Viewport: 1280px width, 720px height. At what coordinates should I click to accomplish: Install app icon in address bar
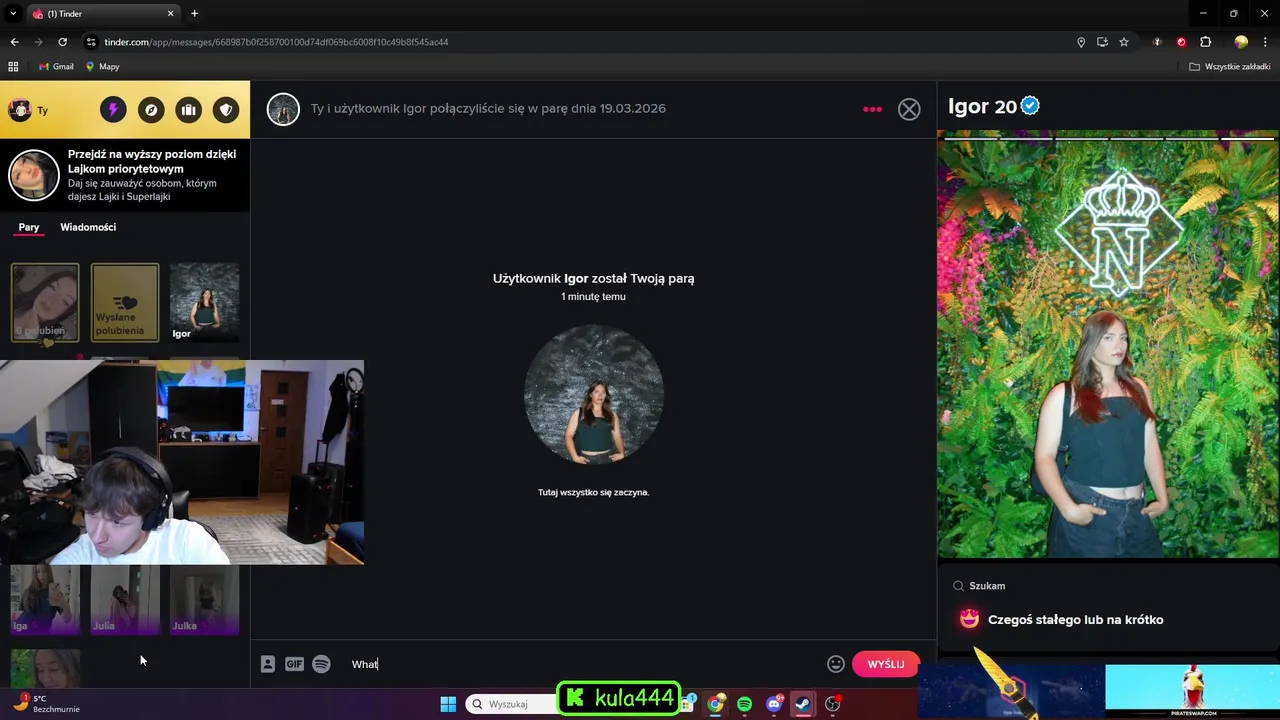(x=1102, y=42)
